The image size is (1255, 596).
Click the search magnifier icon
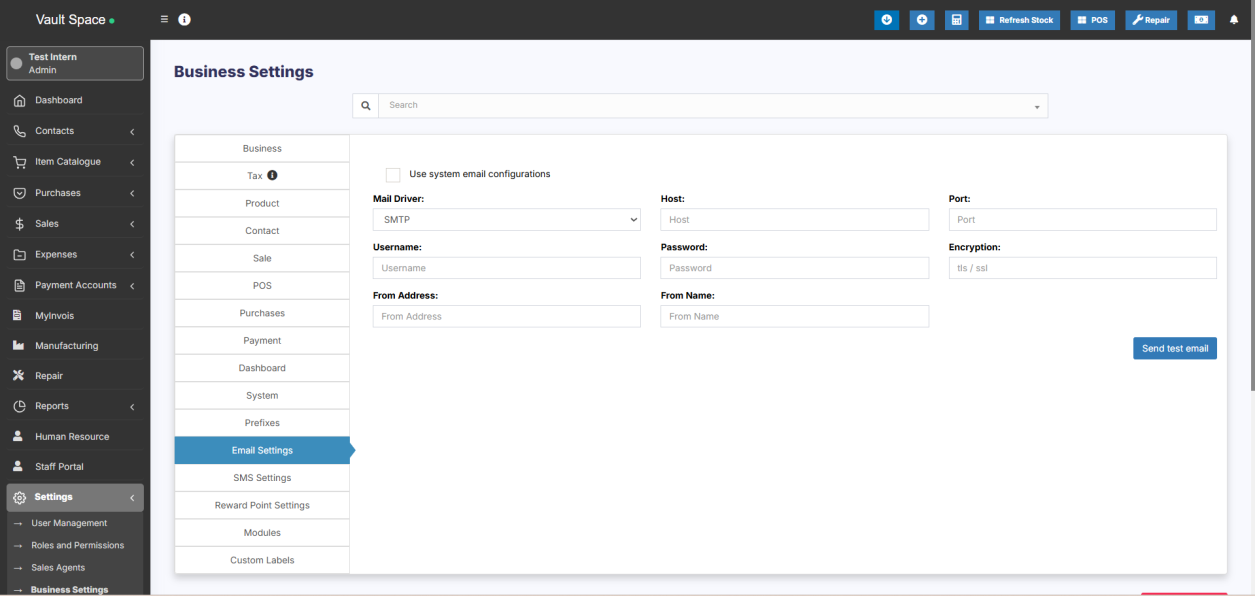click(x=365, y=105)
